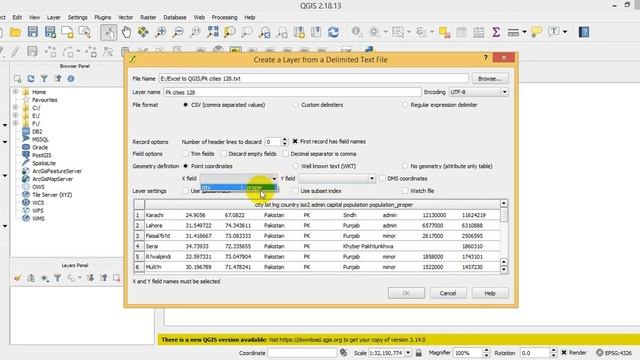Enable Discard empty fields checkbox
The width and height of the screenshot is (640, 360).
[x=224, y=154]
